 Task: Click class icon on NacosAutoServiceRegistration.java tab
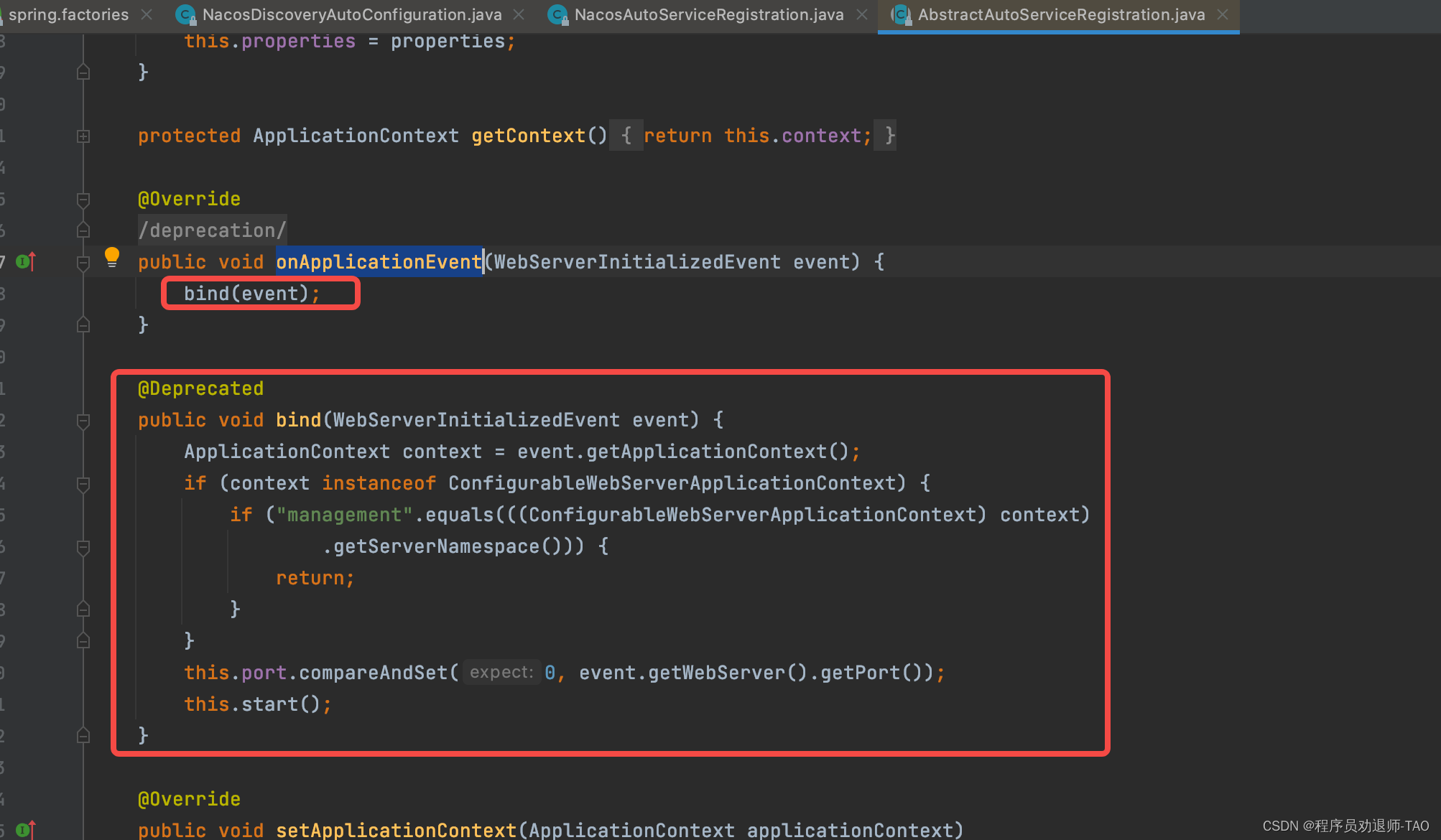(x=557, y=14)
